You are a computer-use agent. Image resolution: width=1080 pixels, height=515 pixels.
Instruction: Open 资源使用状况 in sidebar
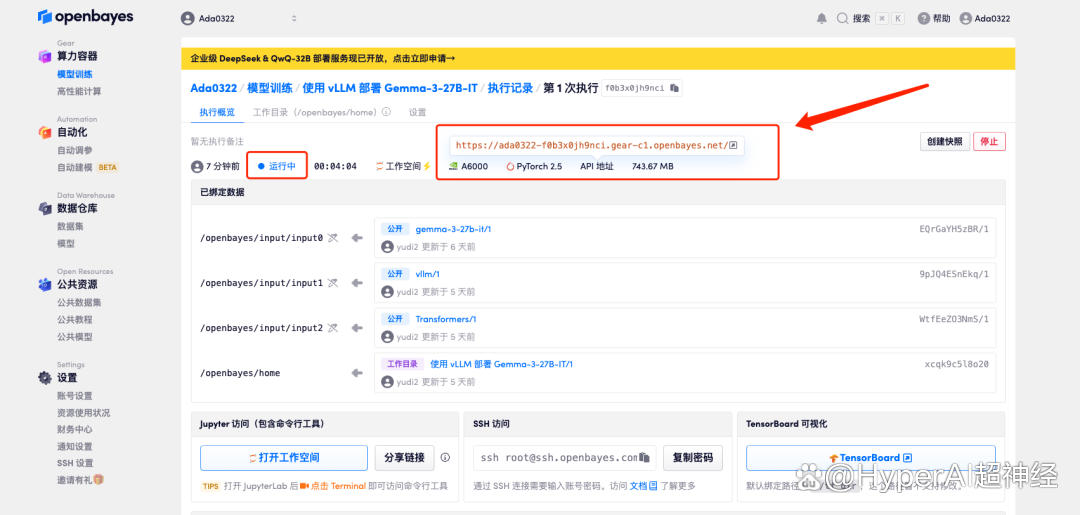[83, 412]
